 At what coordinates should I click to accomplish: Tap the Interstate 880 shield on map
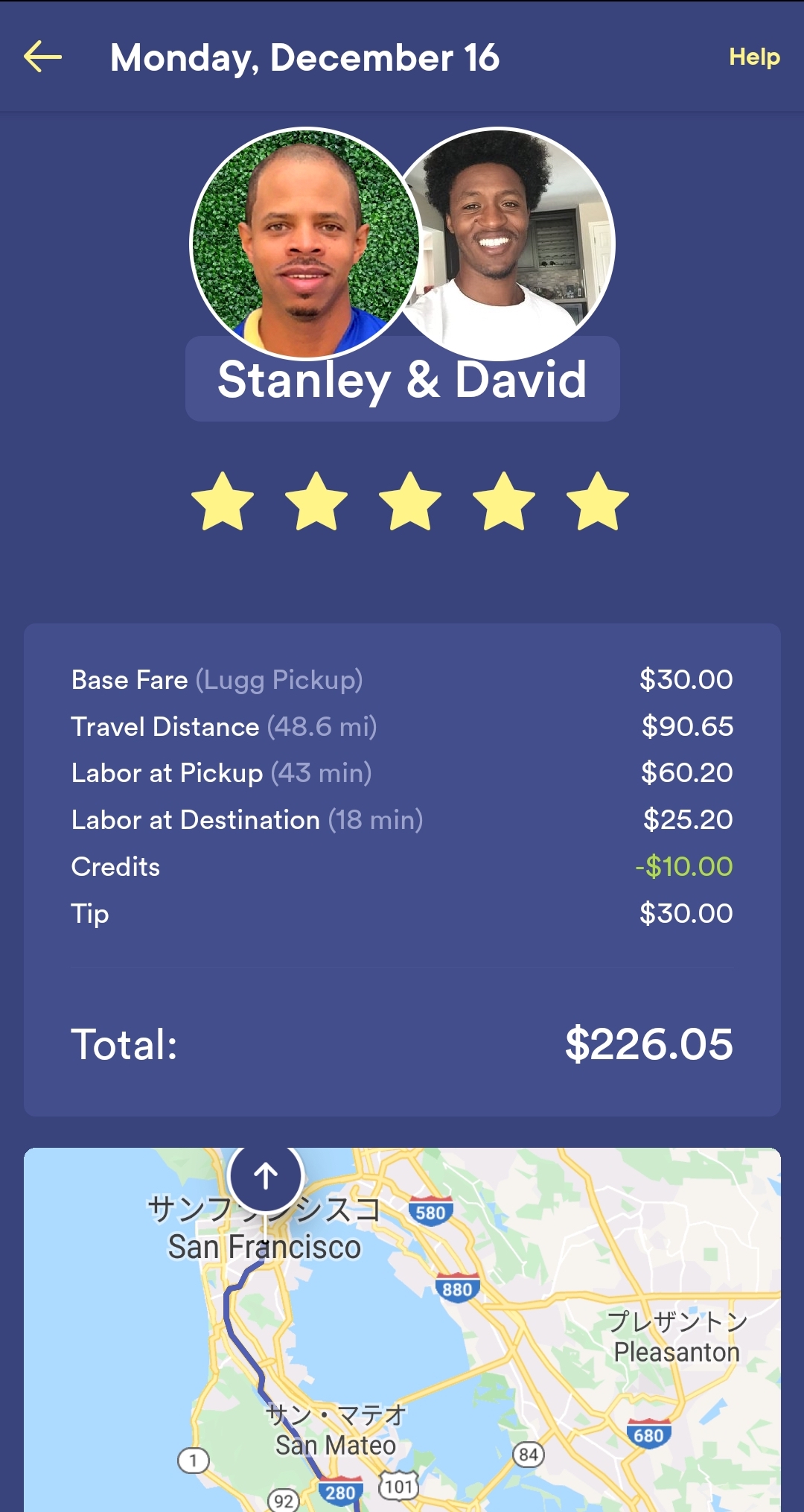pyautogui.click(x=456, y=1289)
